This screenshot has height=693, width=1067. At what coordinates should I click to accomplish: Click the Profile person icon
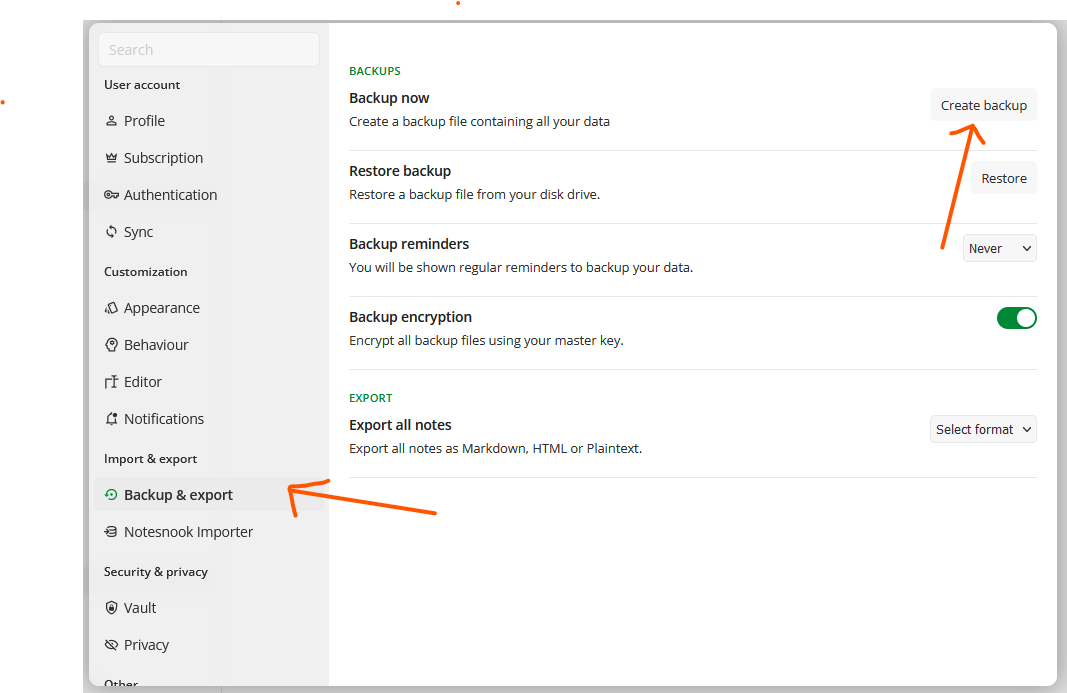[x=111, y=121]
